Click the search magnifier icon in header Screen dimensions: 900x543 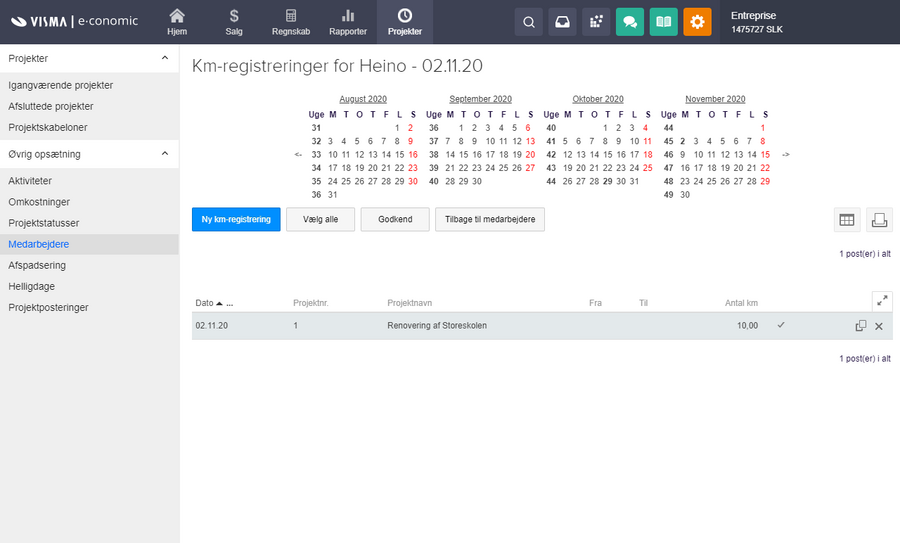529,22
